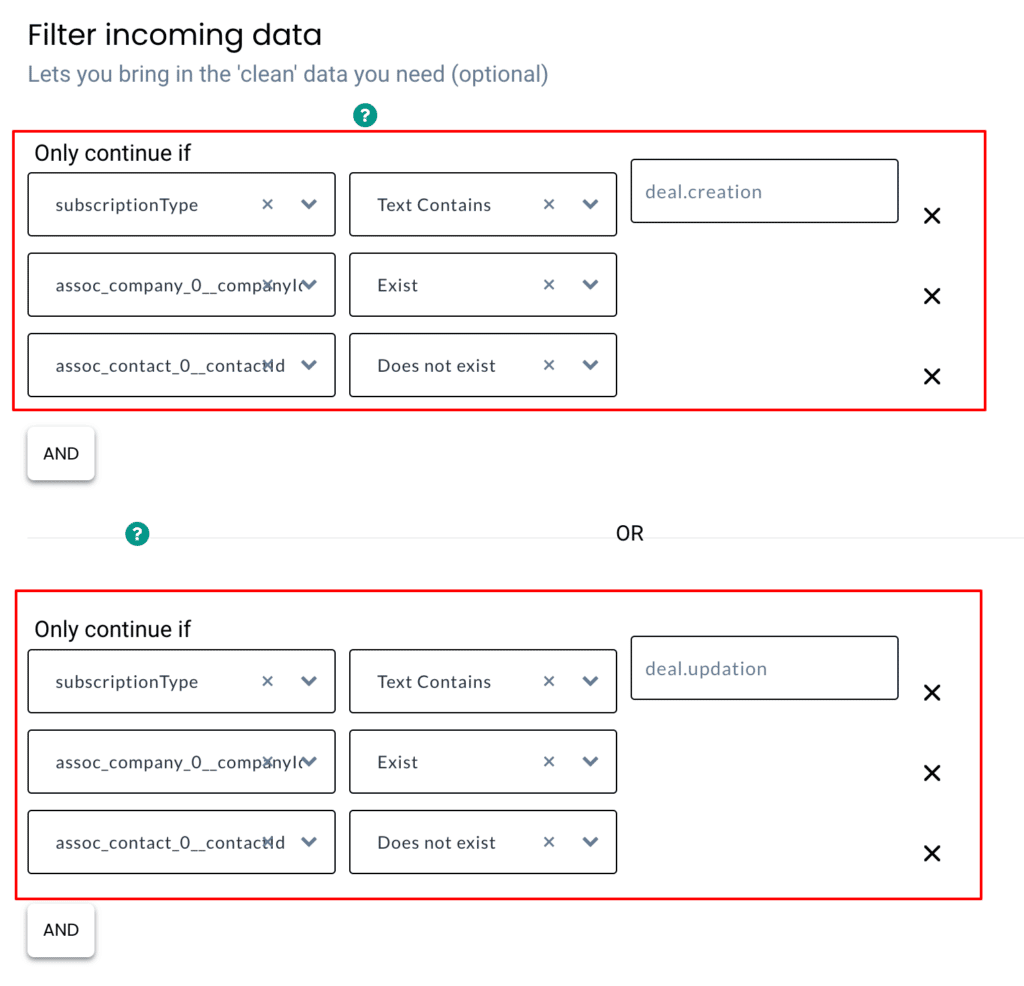1024x986 pixels.
Task: Expand Exist operator dropdown in first group
Action: coord(590,285)
